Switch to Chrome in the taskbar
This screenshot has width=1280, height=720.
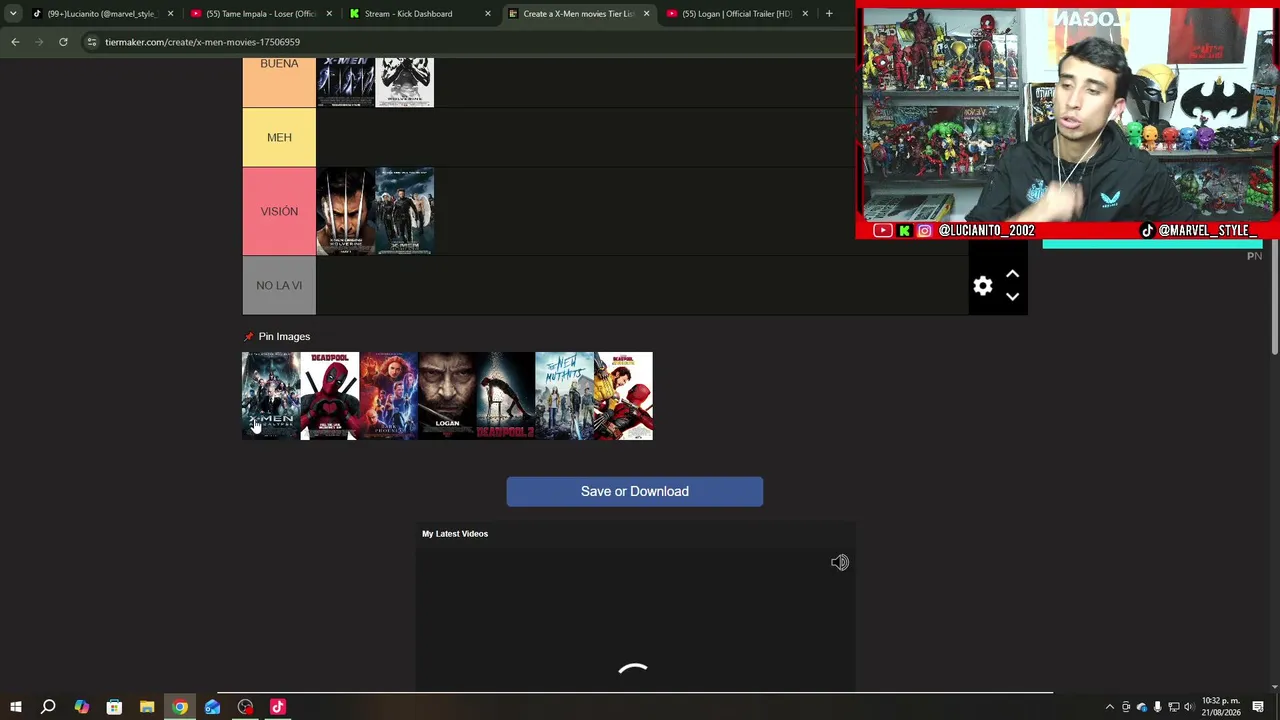180,707
